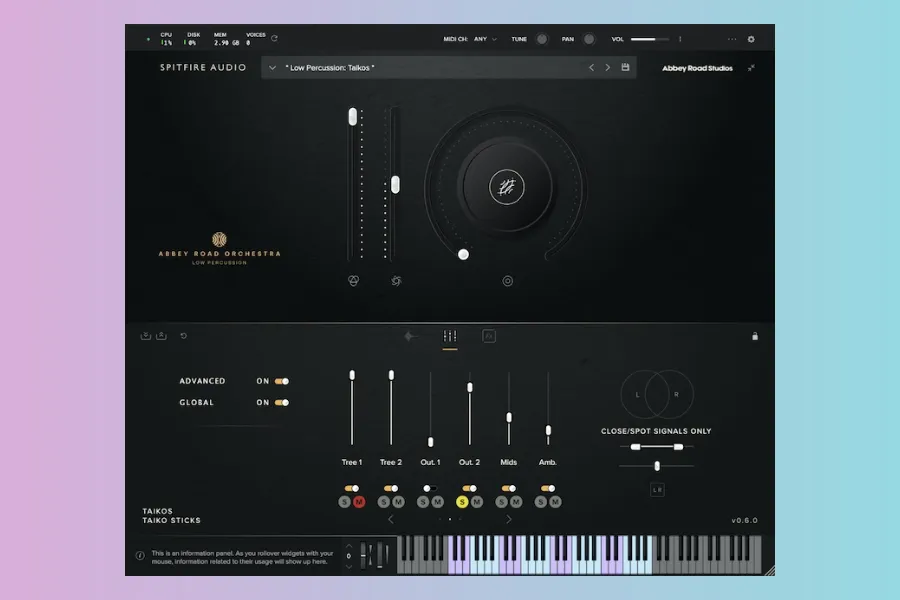Switch to the mixer faders tab

[450, 337]
